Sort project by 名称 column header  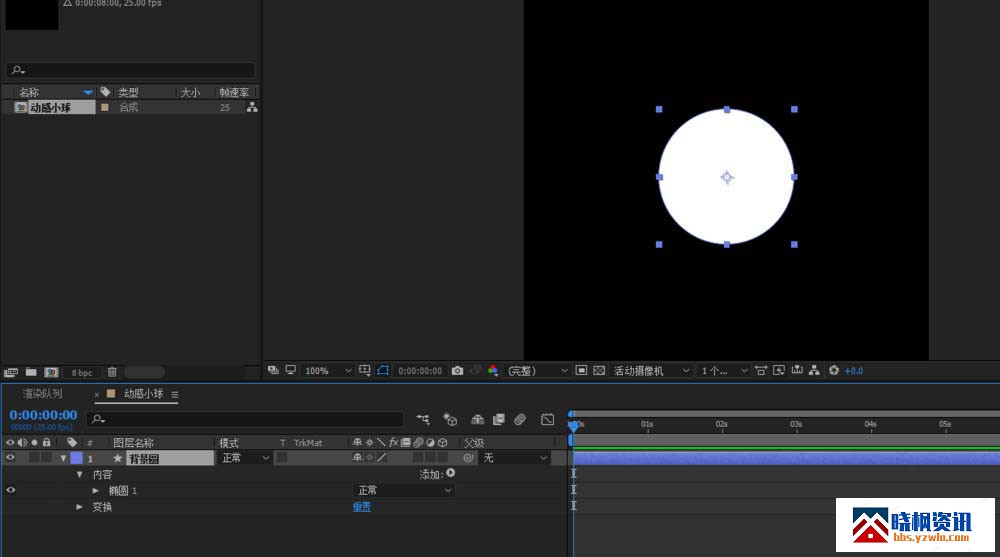[x=29, y=93]
